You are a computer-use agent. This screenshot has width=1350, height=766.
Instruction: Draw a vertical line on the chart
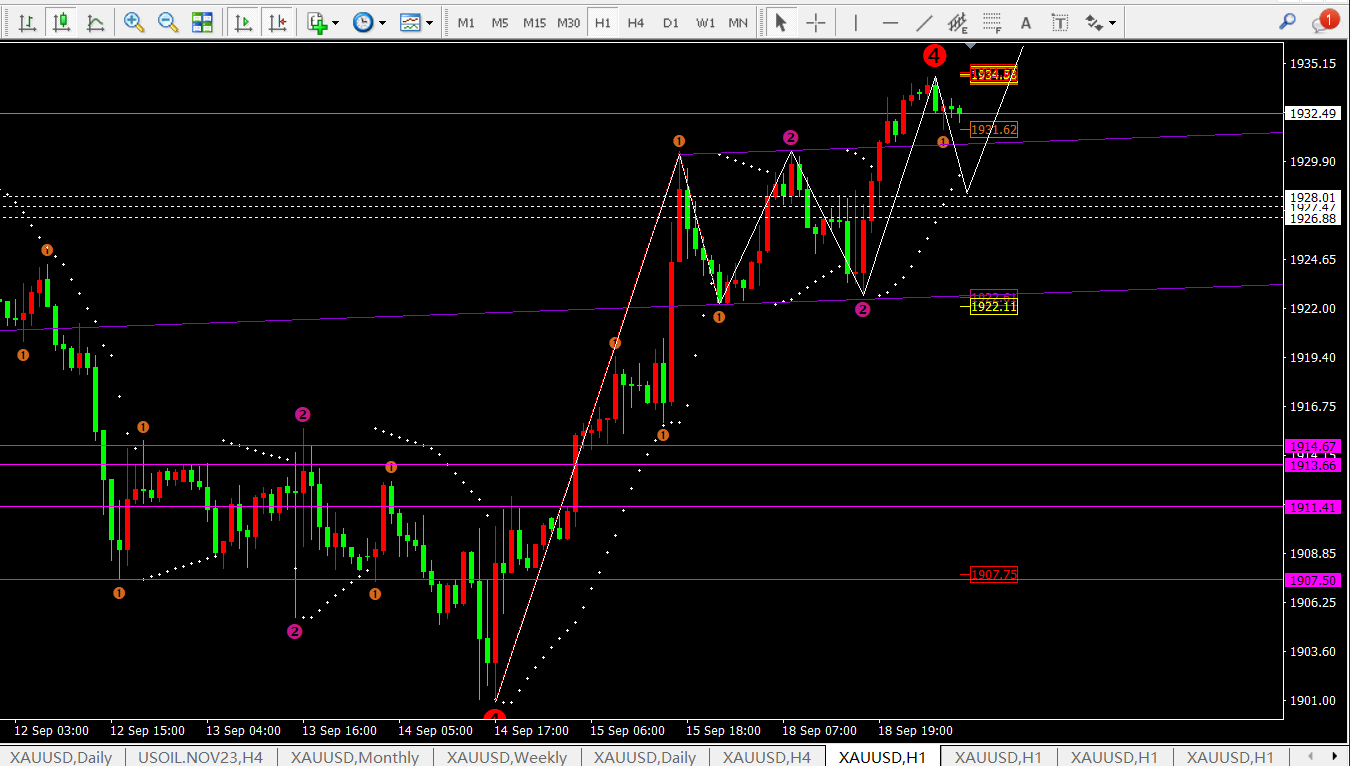pyautogui.click(x=856, y=22)
